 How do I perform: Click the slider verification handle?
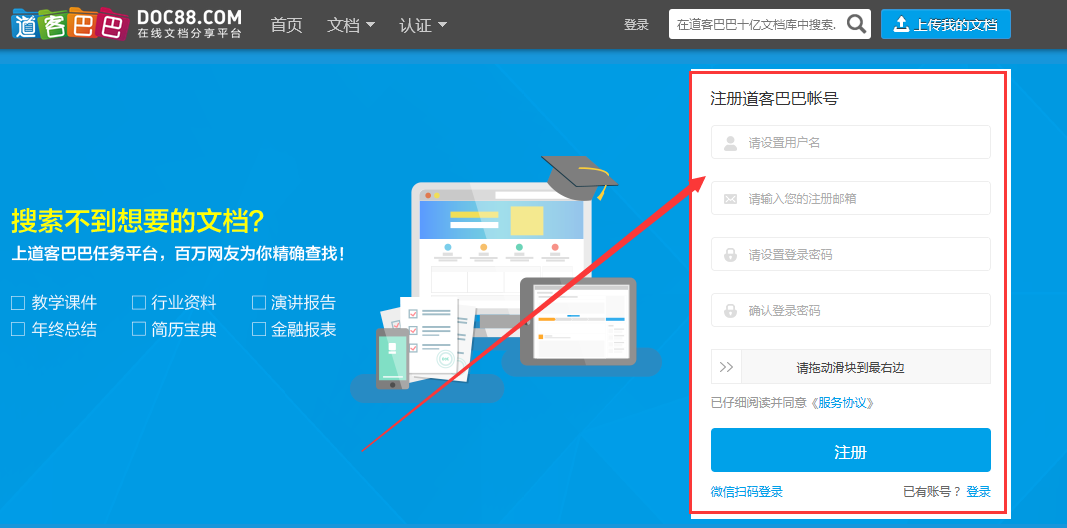(x=727, y=367)
